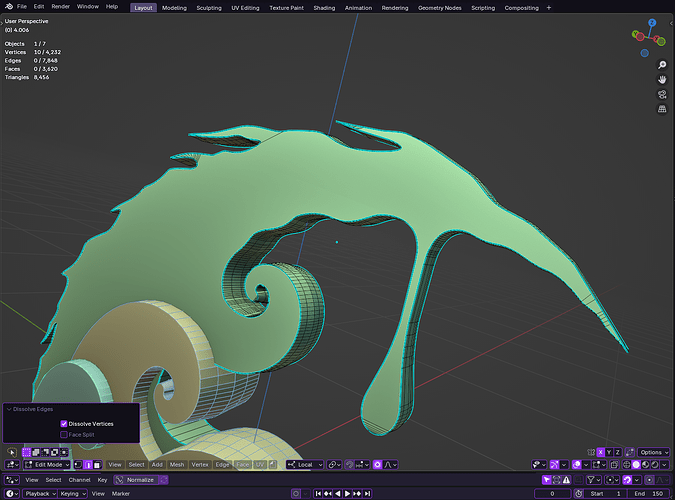This screenshot has height=500, width=675.
Task: Select edge select mode icon
Action: pos(88,465)
